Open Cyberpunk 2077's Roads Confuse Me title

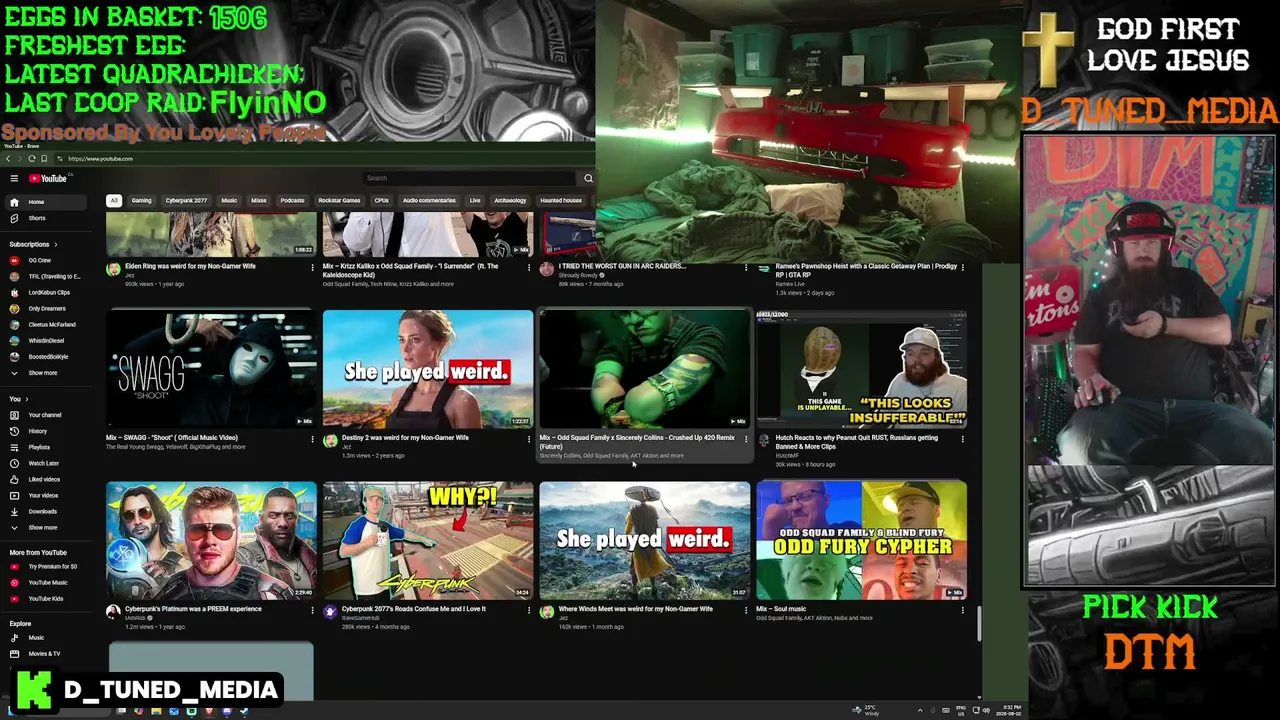(413, 609)
